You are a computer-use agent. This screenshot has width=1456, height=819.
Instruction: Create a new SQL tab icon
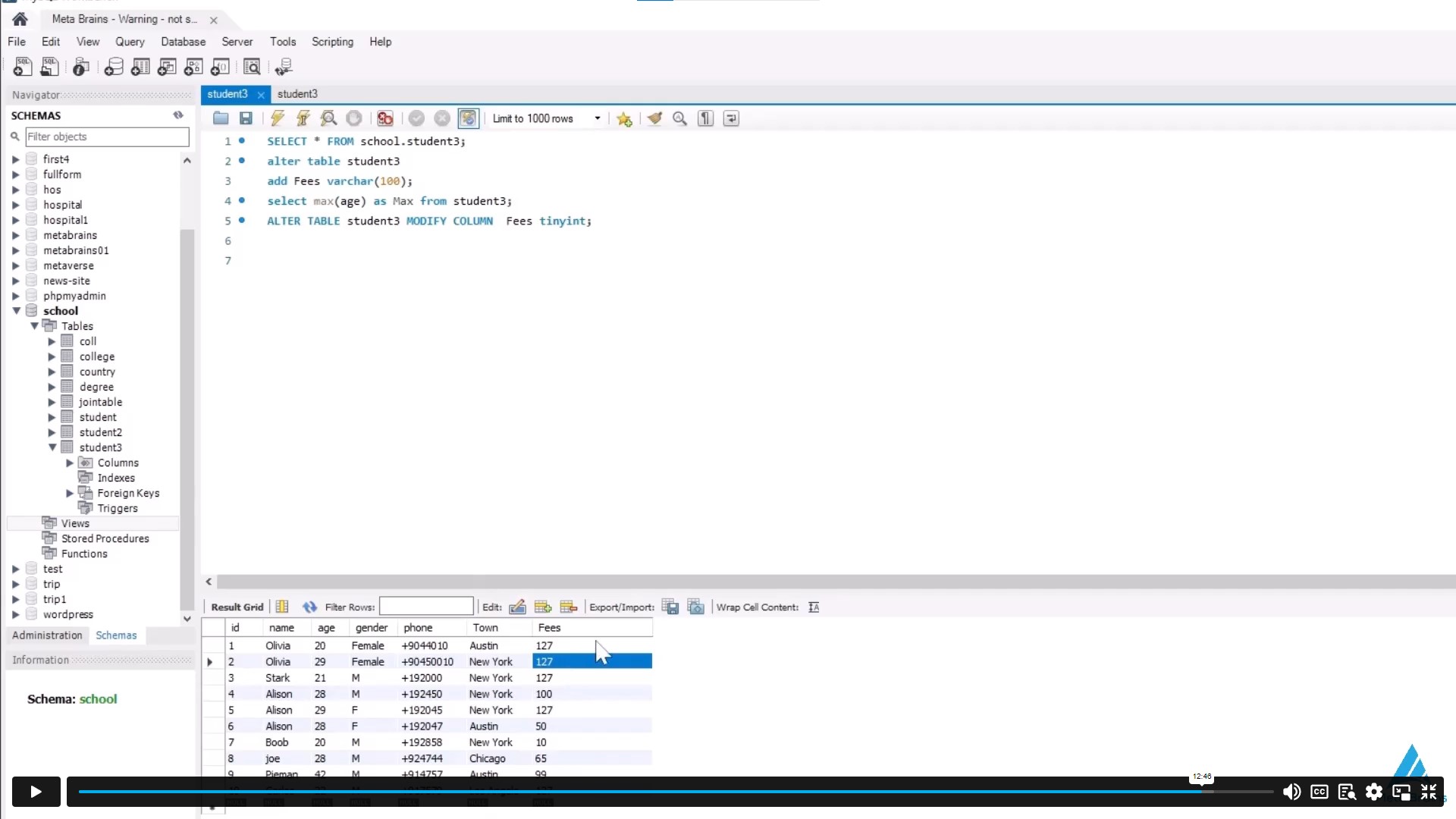coord(23,67)
